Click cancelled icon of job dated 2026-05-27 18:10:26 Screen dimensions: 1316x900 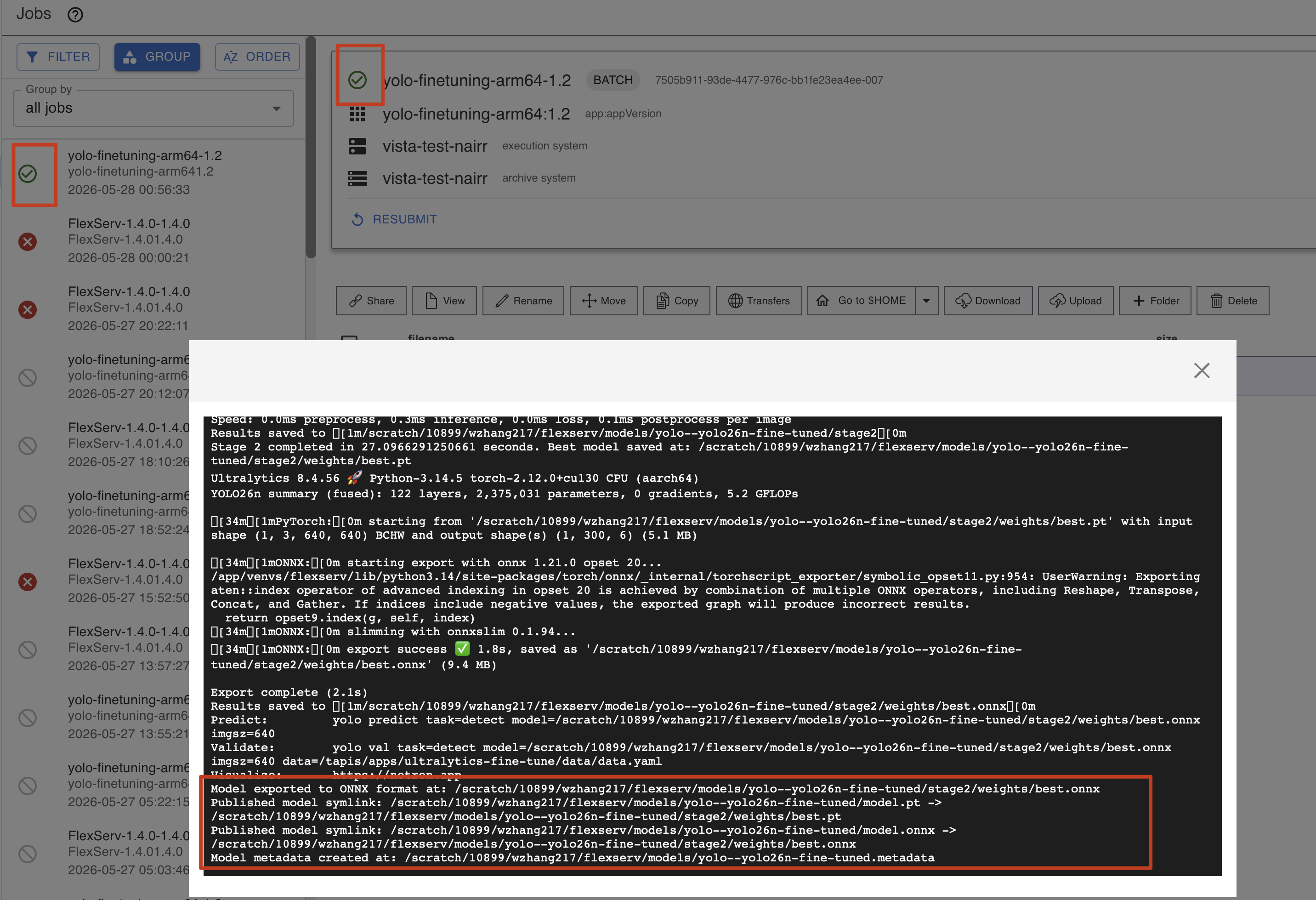[x=28, y=446]
